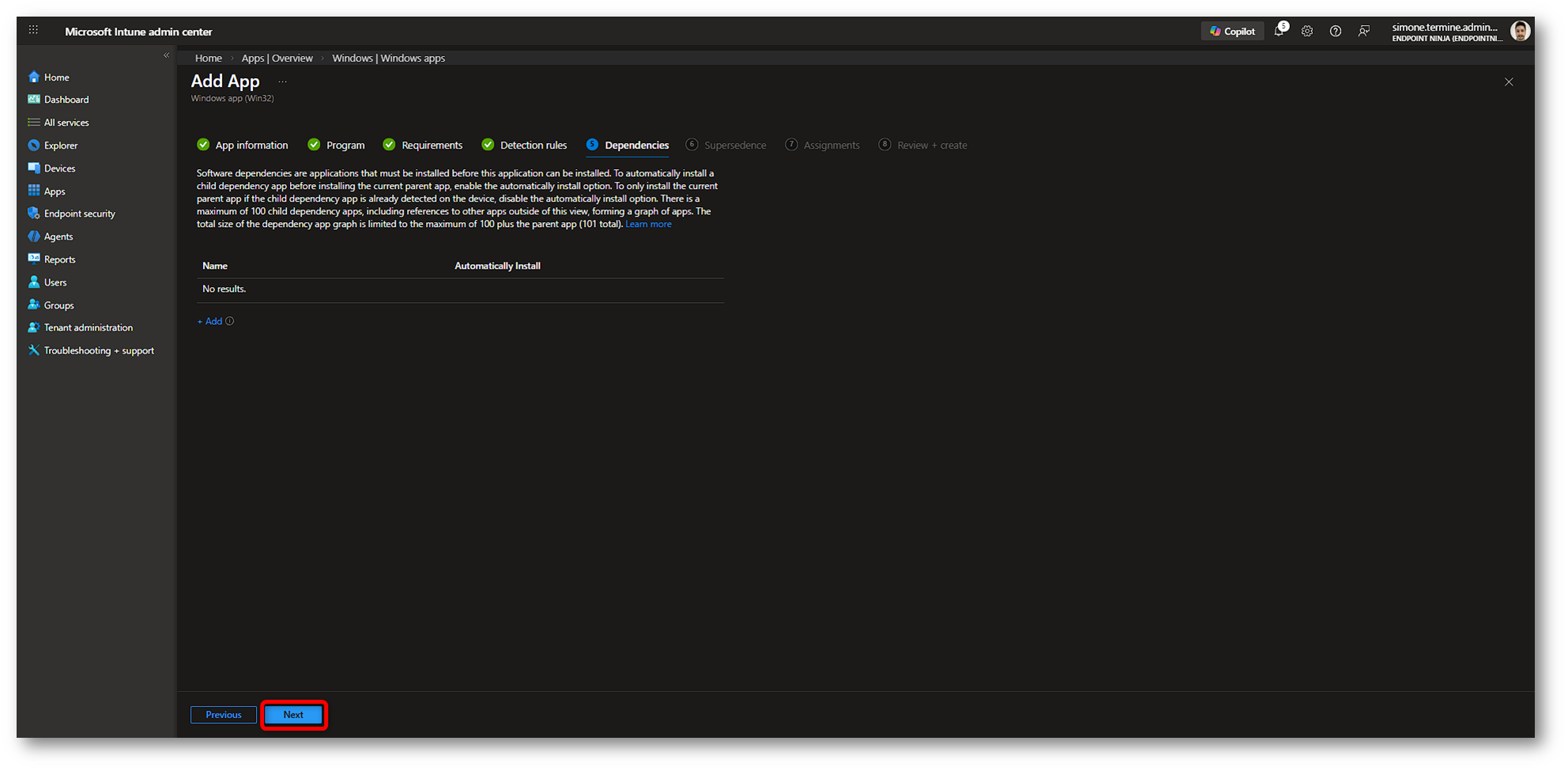Show the info tooltip next to Add
This screenshot has width=1568, height=771.
230,322
